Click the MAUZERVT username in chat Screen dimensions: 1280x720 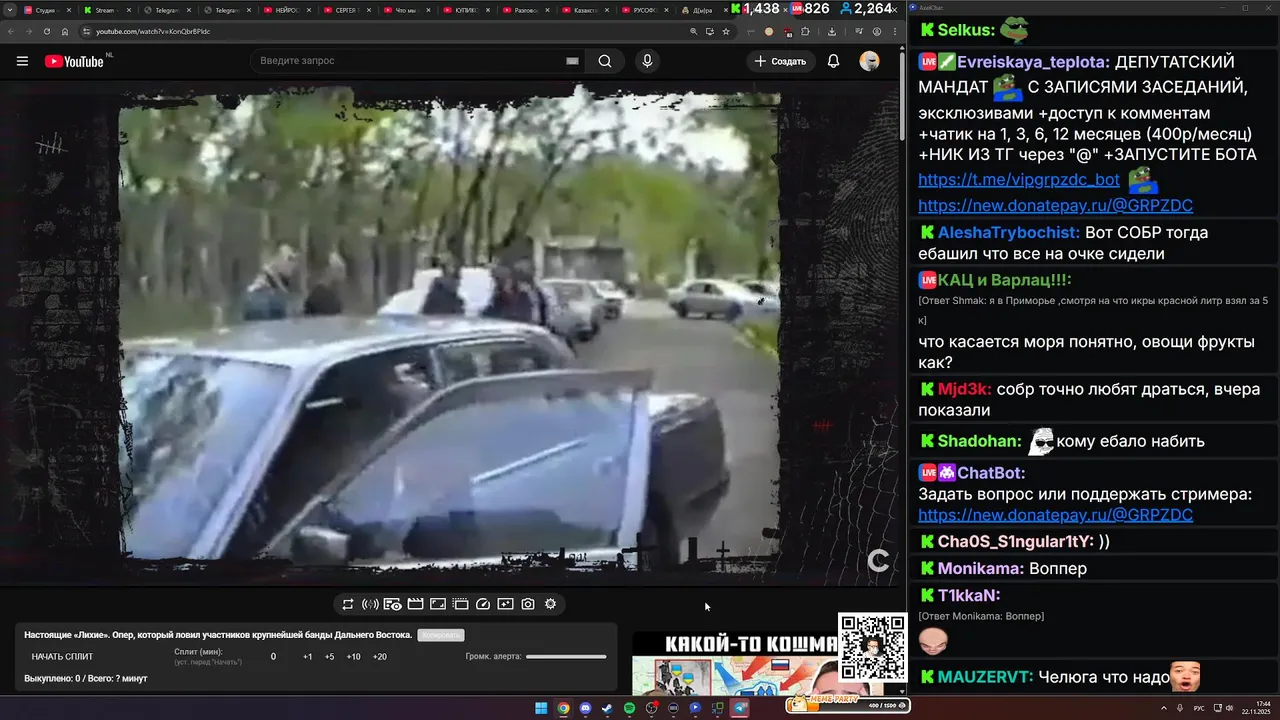pos(984,677)
